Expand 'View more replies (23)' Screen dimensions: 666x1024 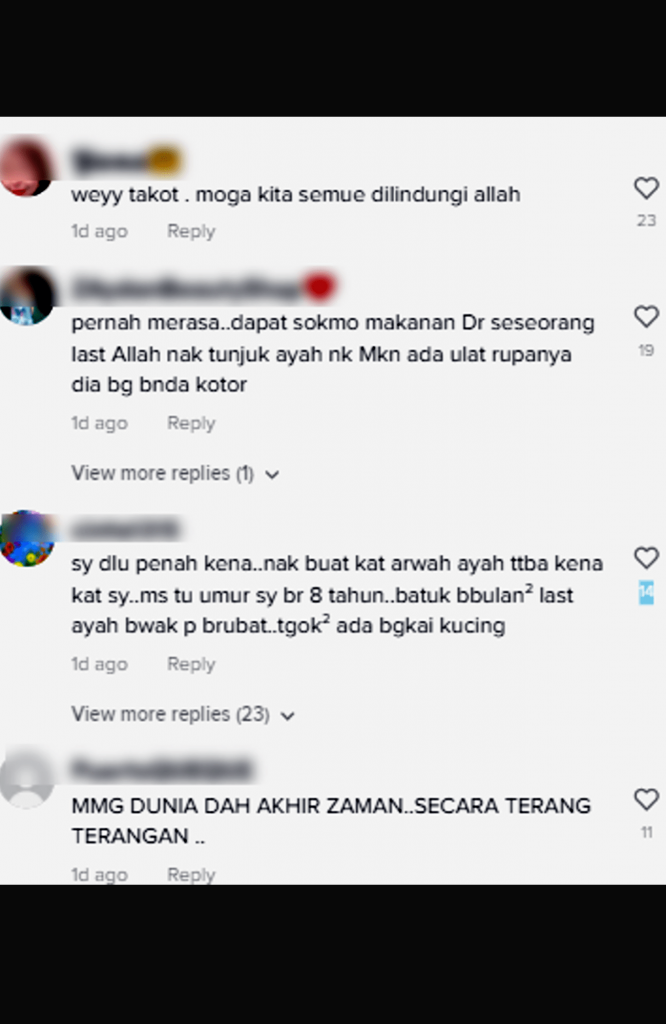(183, 714)
